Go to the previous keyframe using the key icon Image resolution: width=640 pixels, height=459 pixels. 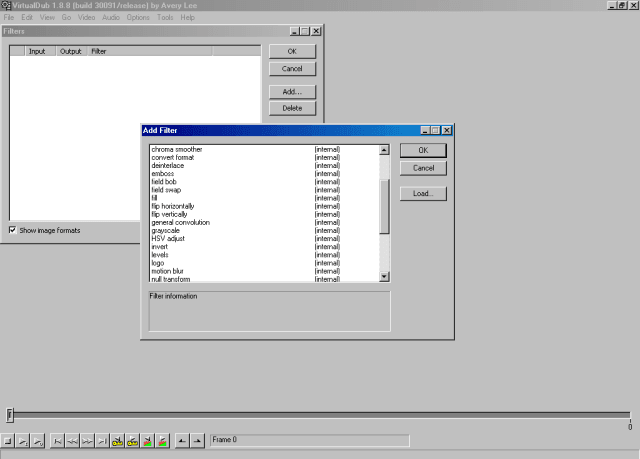pos(117,441)
